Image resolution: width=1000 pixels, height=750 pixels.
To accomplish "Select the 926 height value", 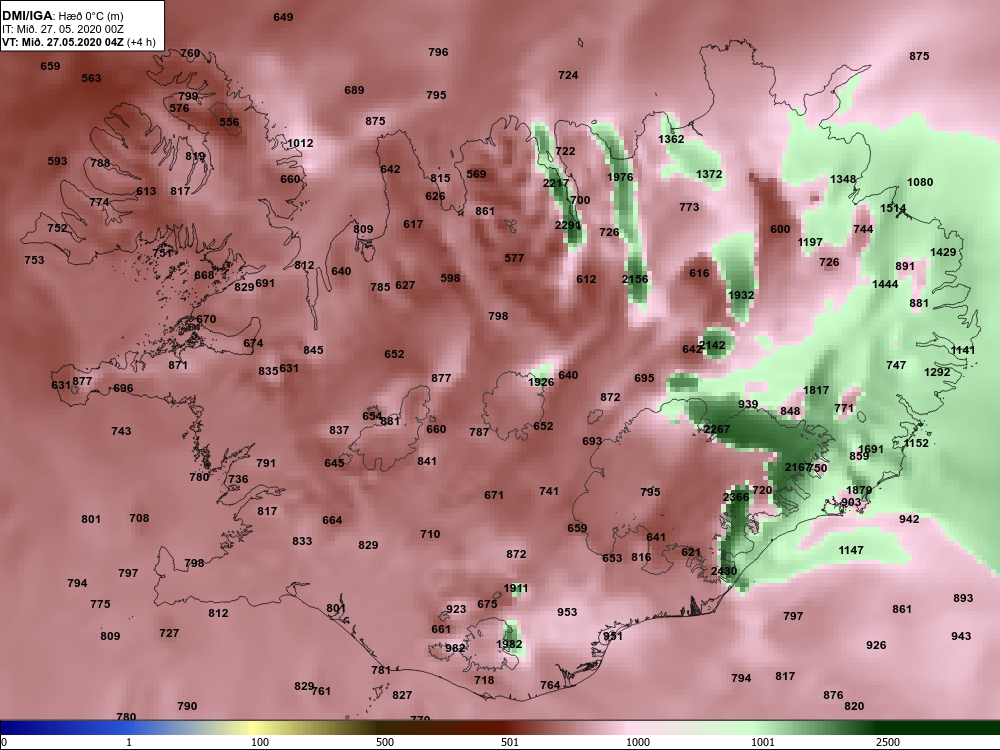I will point(876,645).
